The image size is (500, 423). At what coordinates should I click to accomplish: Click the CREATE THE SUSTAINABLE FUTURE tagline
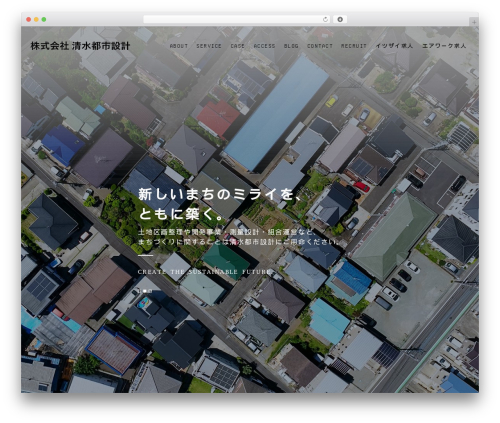[204, 272]
